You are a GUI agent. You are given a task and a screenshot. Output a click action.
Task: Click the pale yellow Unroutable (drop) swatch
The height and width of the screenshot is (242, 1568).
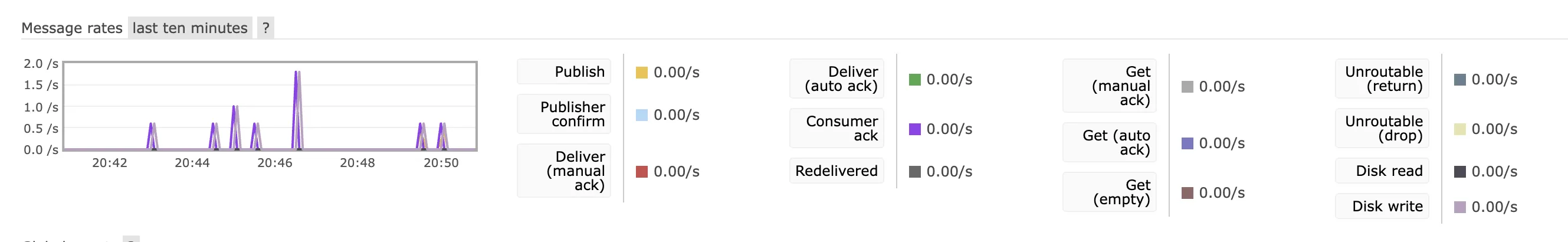(x=1459, y=129)
